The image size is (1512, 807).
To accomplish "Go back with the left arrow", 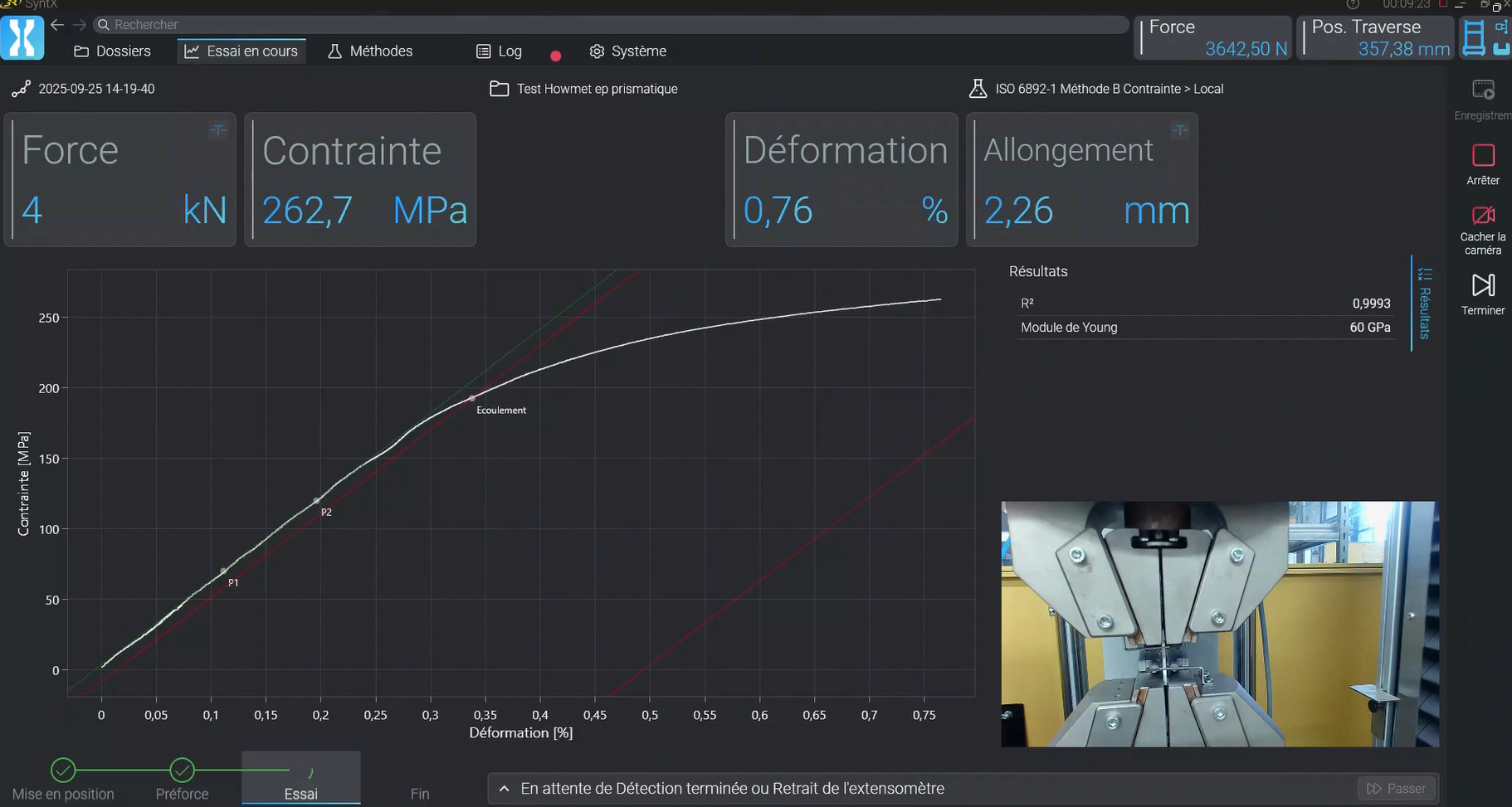I will (57, 25).
